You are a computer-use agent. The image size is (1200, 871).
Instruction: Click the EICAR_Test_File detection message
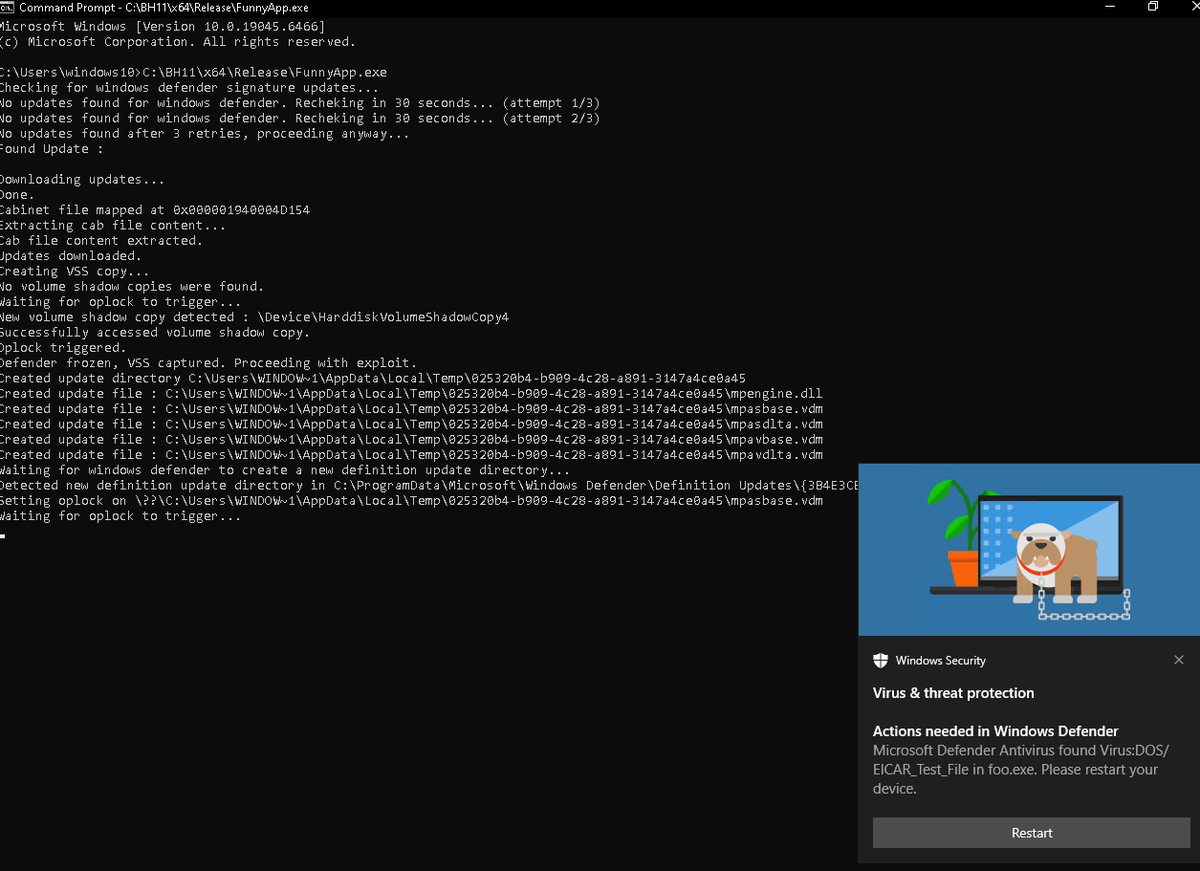pyautogui.click(x=1020, y=769)
